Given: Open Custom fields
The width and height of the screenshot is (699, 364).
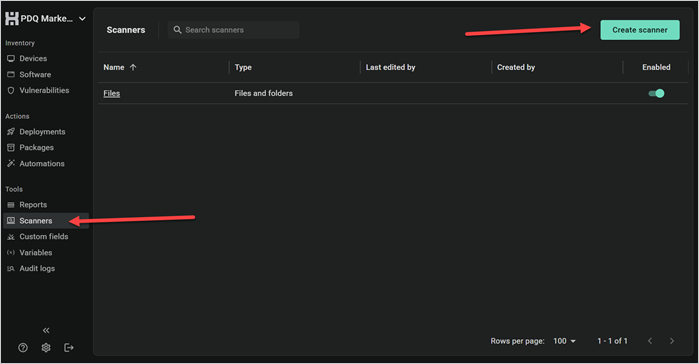Looking at the screenshot, I should 44,237.
